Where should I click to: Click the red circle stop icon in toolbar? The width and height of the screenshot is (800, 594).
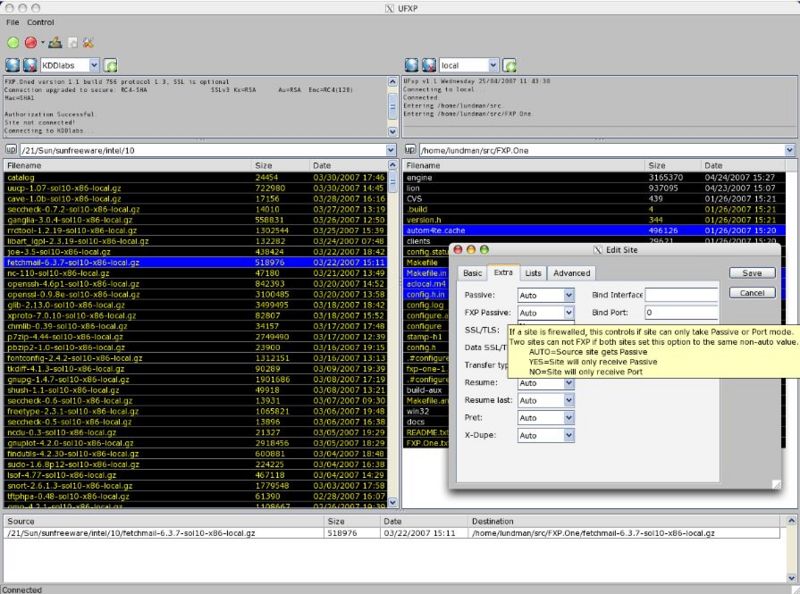[31, 43]
